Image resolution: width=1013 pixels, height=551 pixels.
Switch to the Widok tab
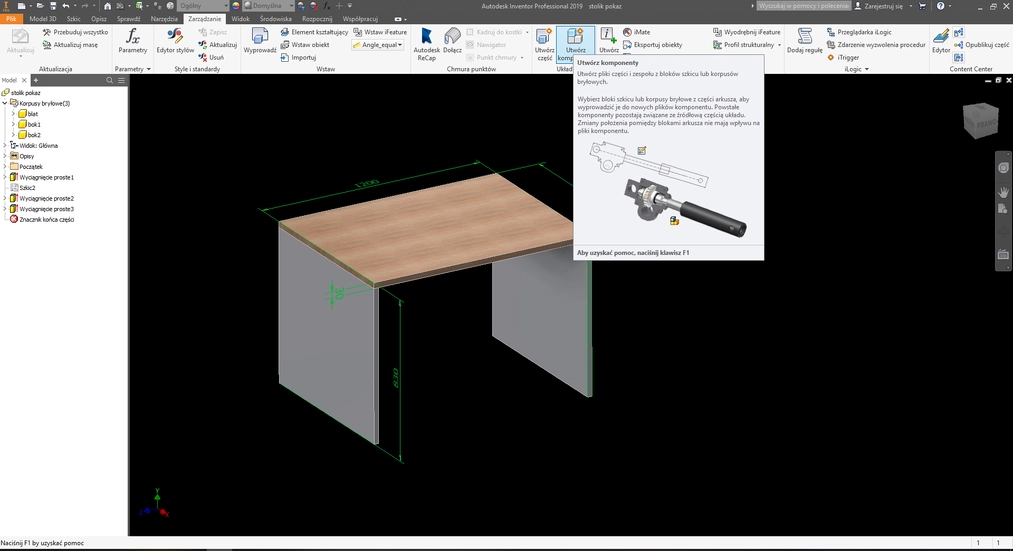point(240,19)
